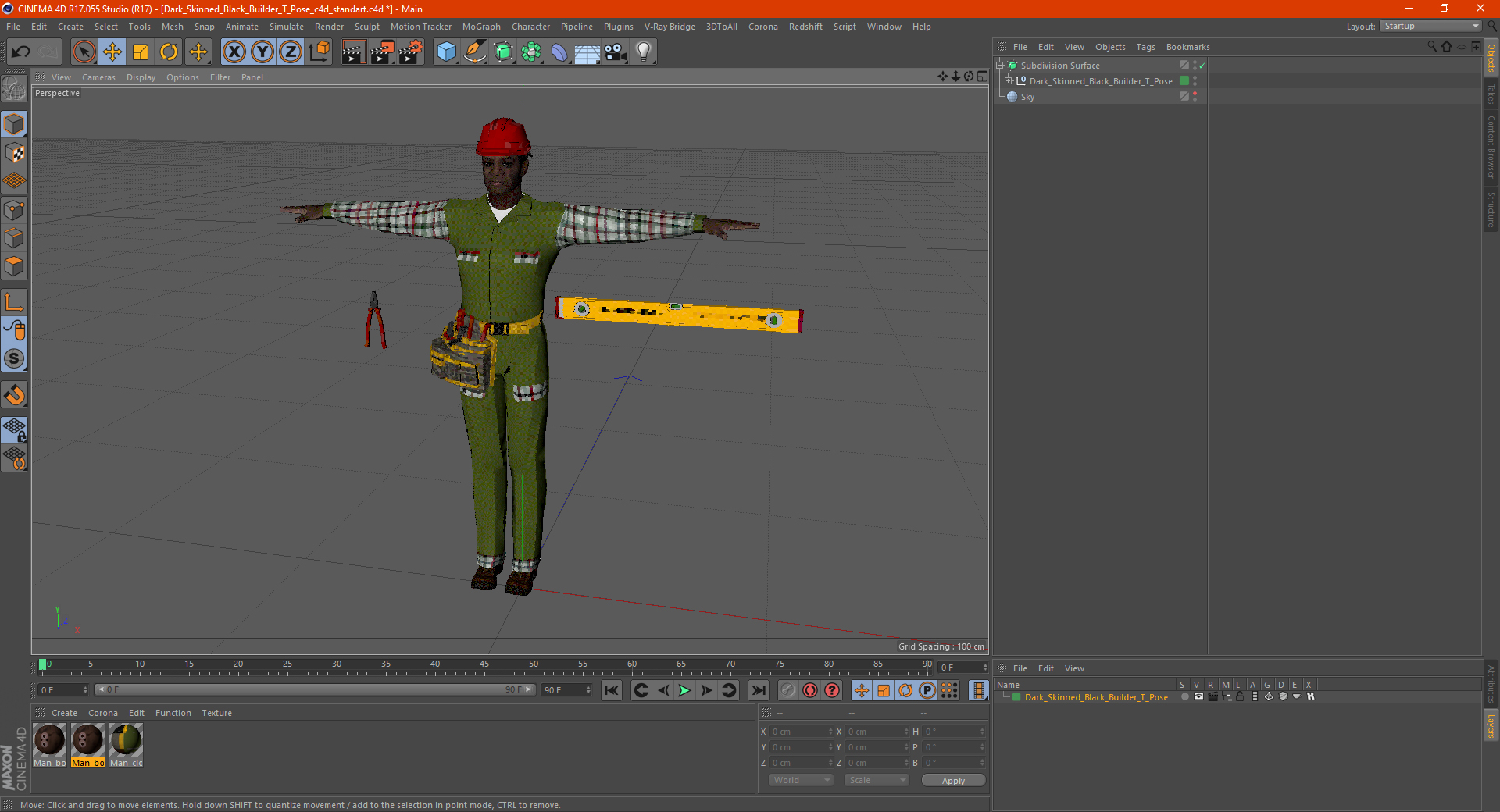
Task: Open the spline Pen tool
Action: point(475,52)
